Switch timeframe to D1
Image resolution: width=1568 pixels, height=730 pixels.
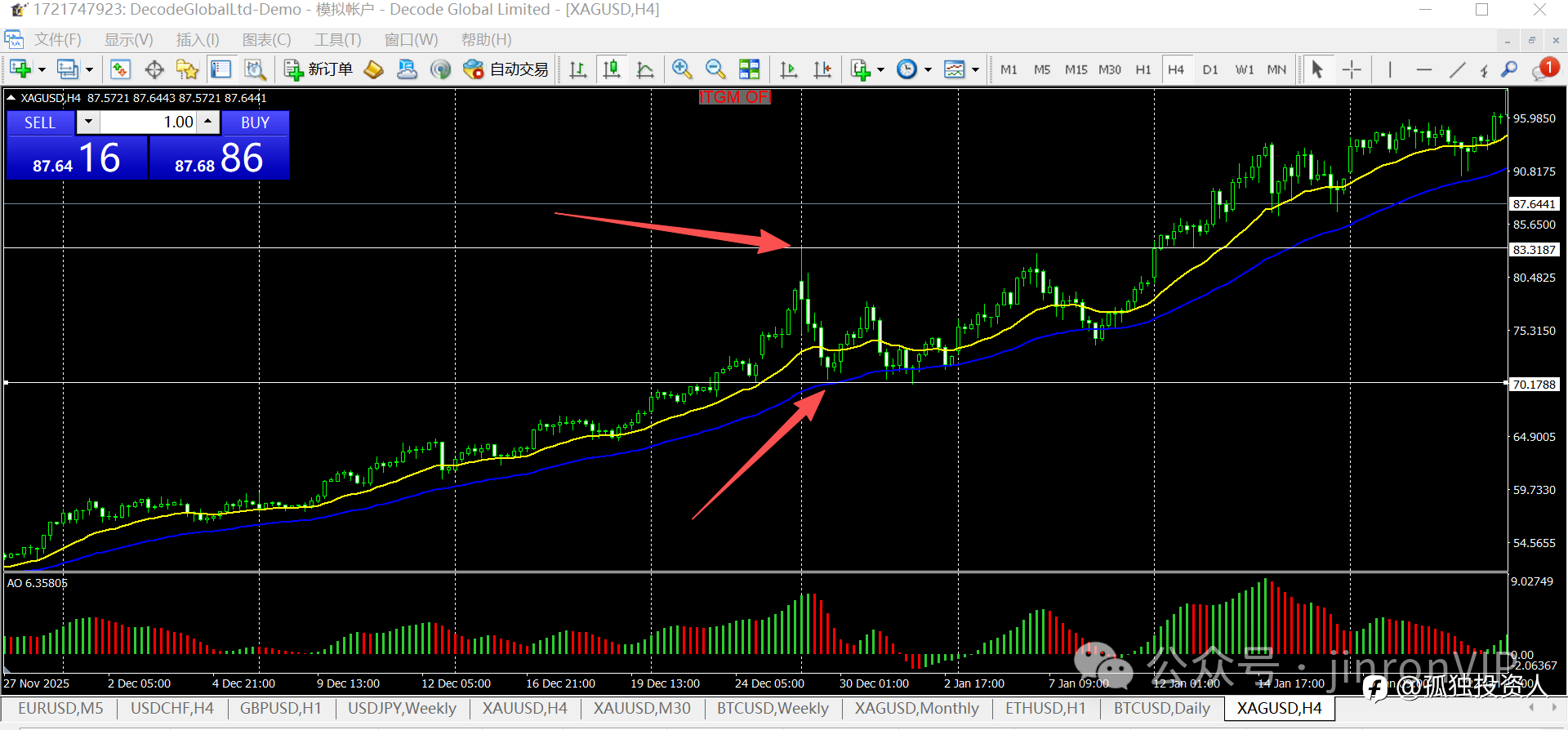1210,69
